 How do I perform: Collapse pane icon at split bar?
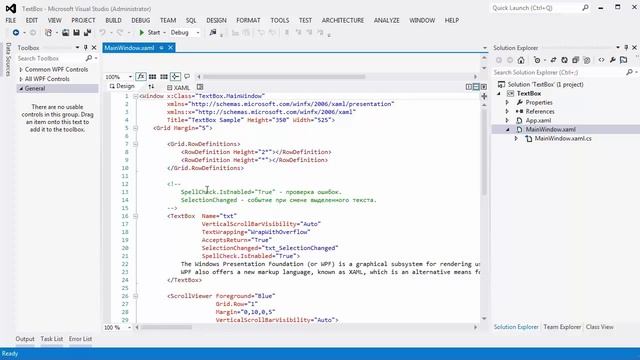[x=484, y=87]
